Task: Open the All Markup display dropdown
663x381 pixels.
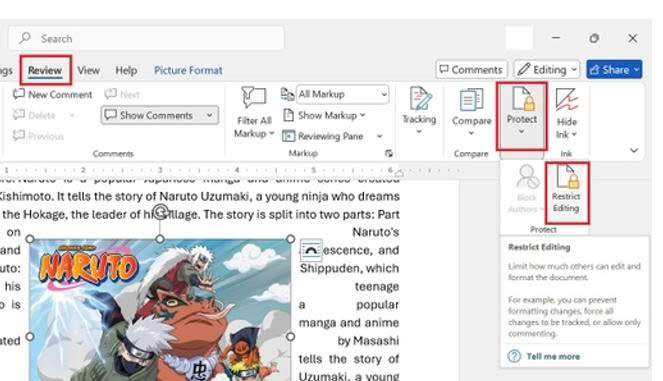Action: (342, 94)
